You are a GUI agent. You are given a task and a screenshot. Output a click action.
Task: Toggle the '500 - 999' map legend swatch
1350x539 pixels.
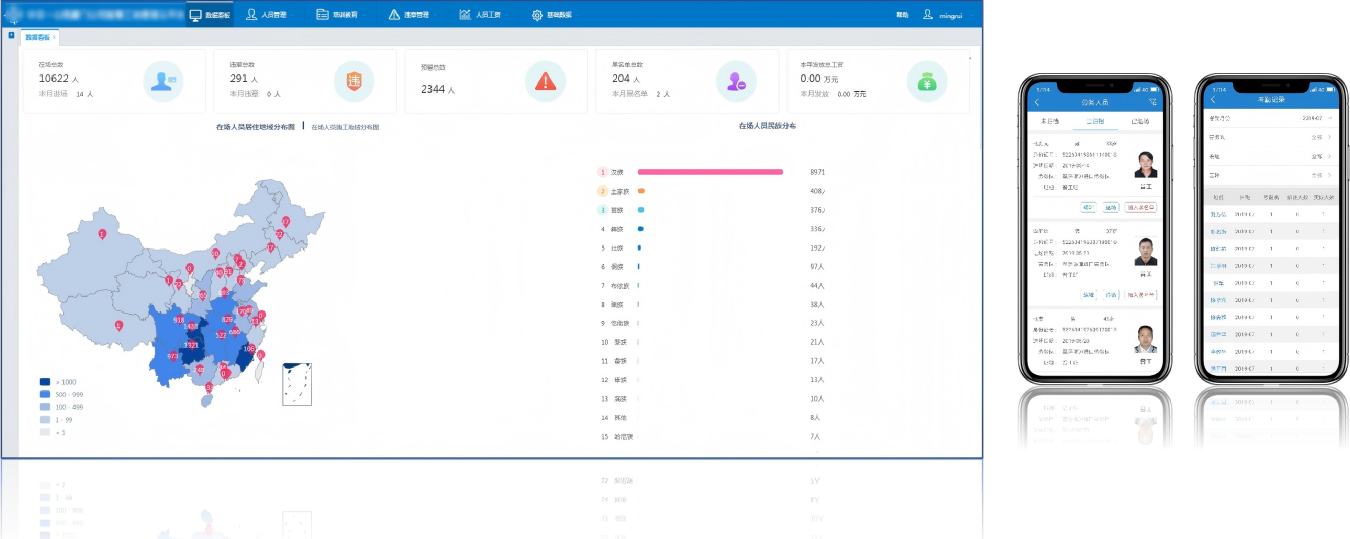tap(44, 394)
